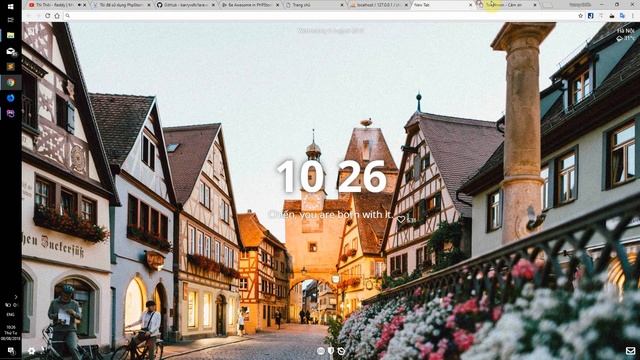This screenshot has width=640, height=360.
Task: Open the Action Center notifications icon
Action: 11,351
